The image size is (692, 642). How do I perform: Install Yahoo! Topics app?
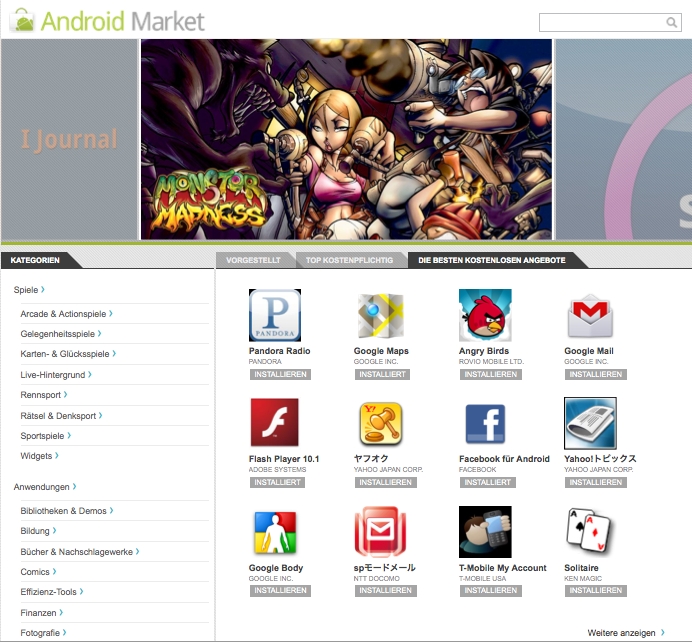[x=595, y=483]
